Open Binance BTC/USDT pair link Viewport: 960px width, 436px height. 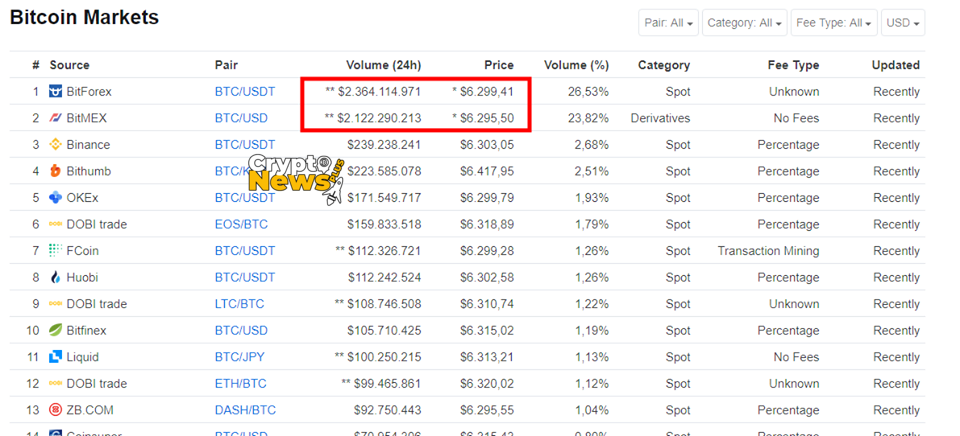tap(245, 145)
